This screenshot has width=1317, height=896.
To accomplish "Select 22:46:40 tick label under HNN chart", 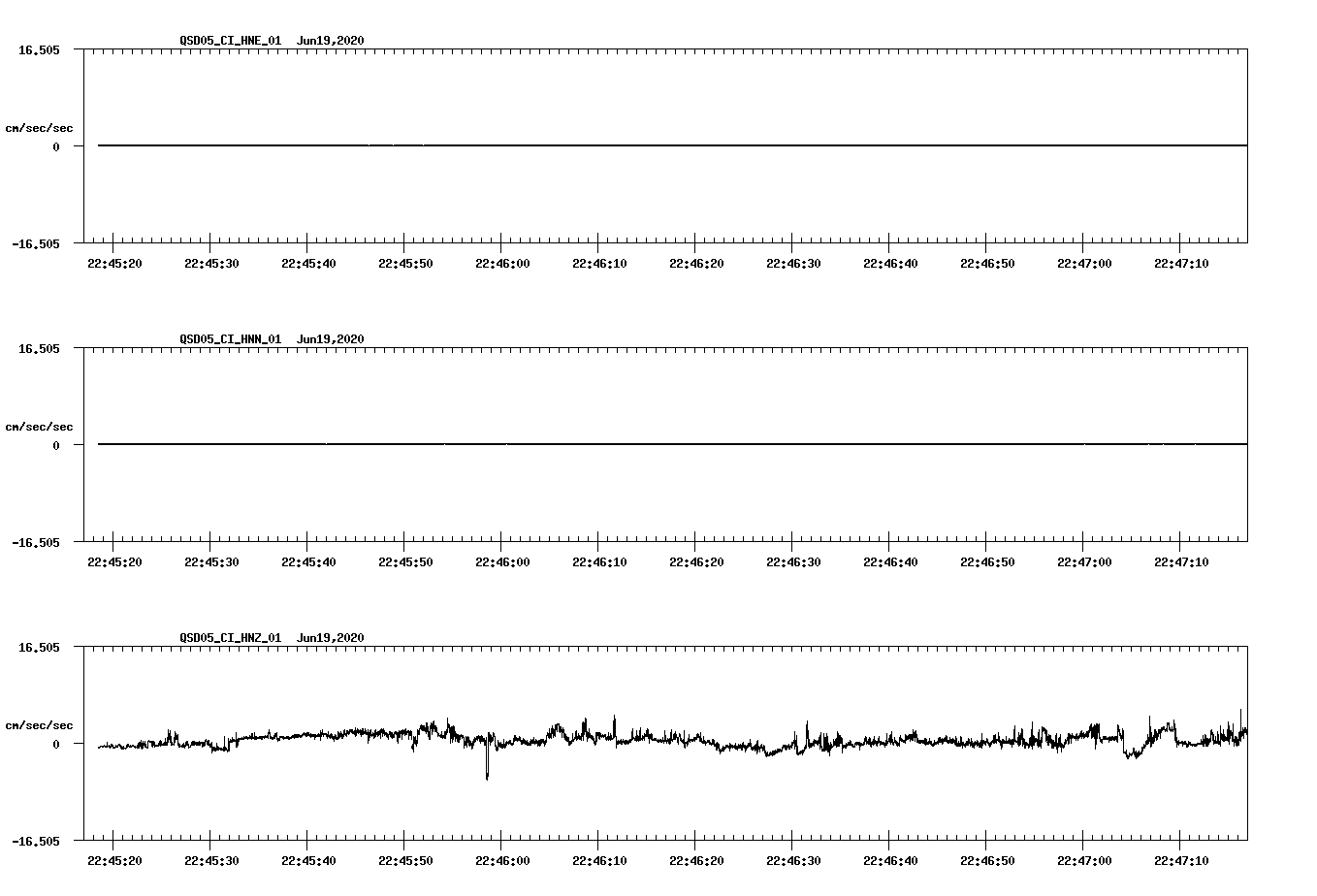I will (890, 562).
